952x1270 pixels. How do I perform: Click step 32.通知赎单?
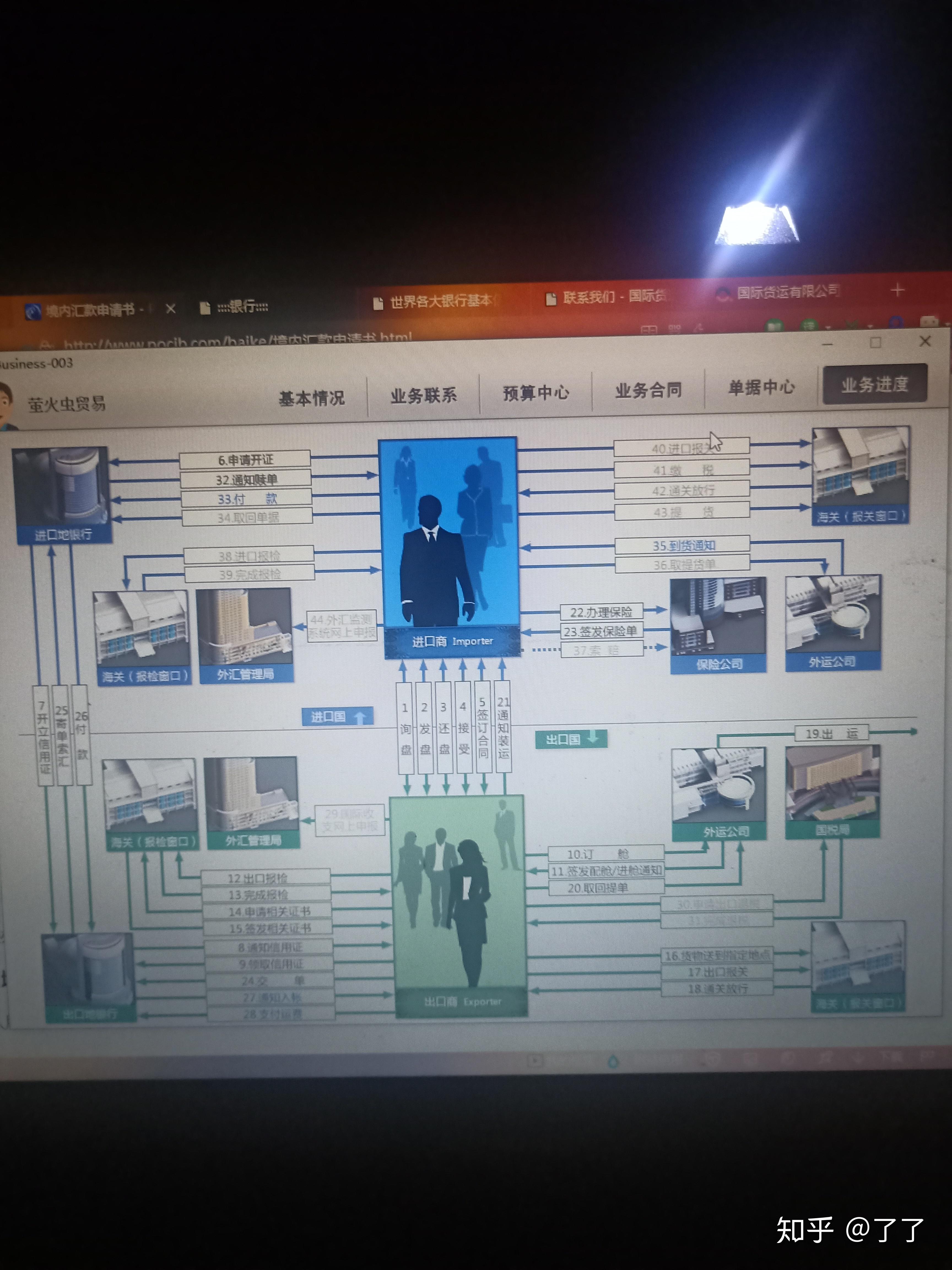246,479
